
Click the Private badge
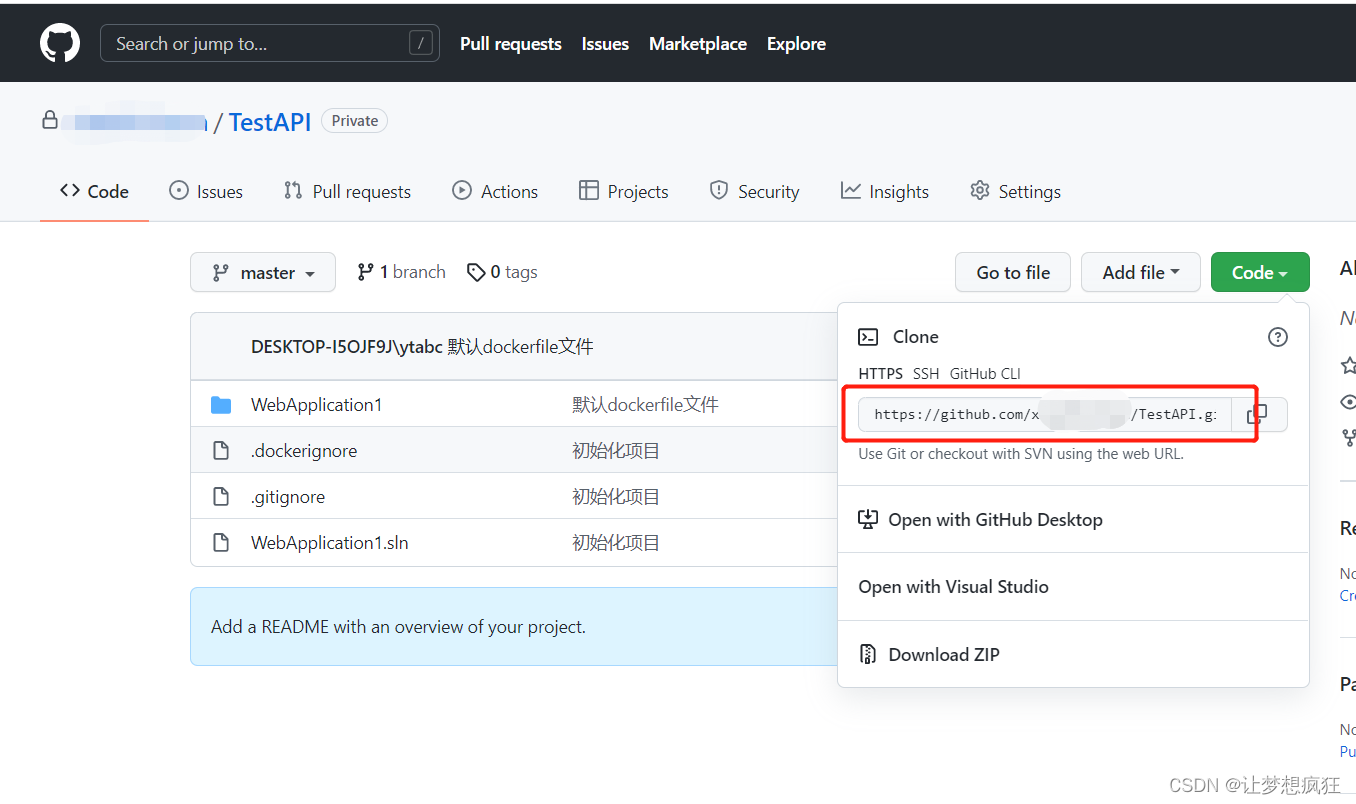(x=355, y=121)
